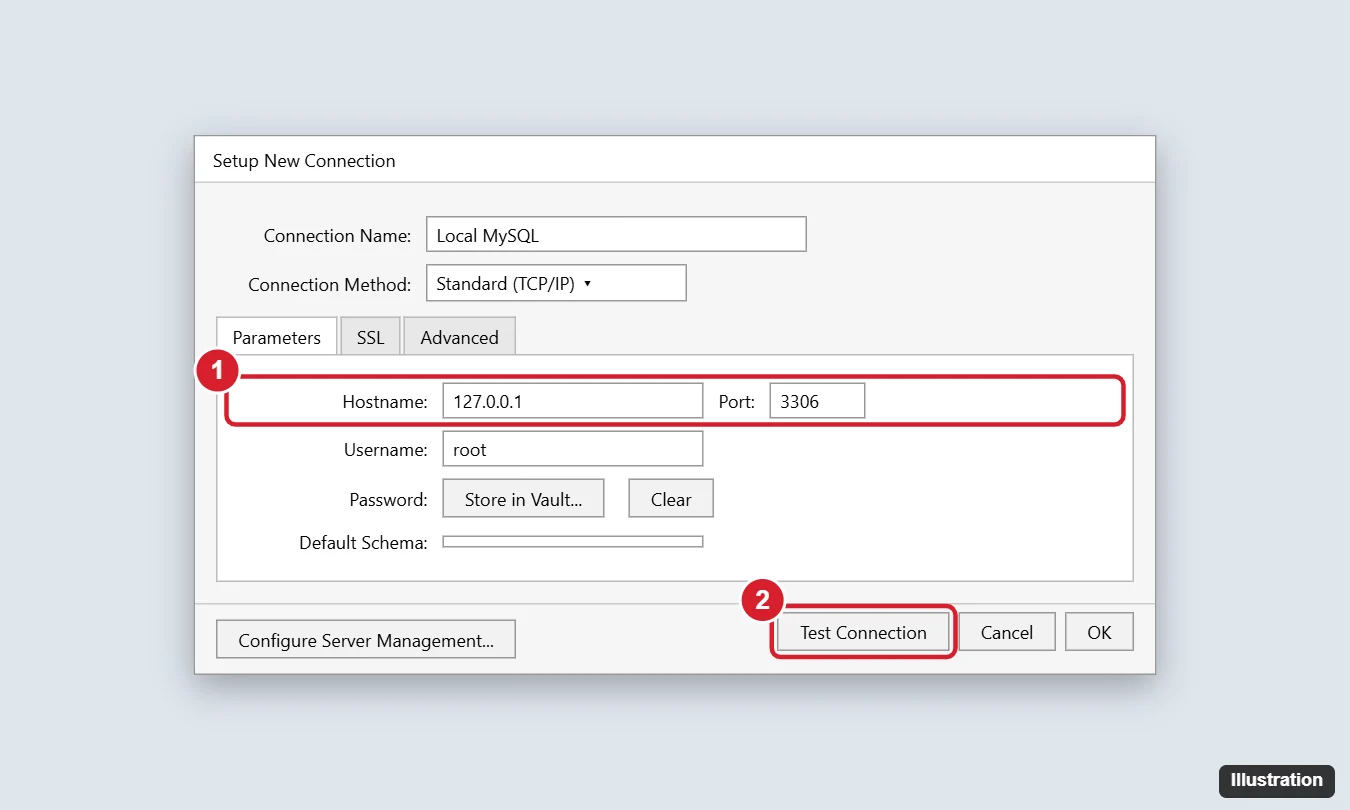Click the Password label

point(388,500)
